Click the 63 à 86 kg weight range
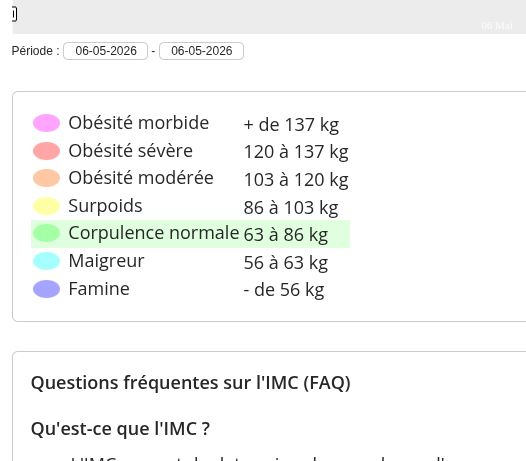The height and width of the screenshot is (461, 526). 286,235
